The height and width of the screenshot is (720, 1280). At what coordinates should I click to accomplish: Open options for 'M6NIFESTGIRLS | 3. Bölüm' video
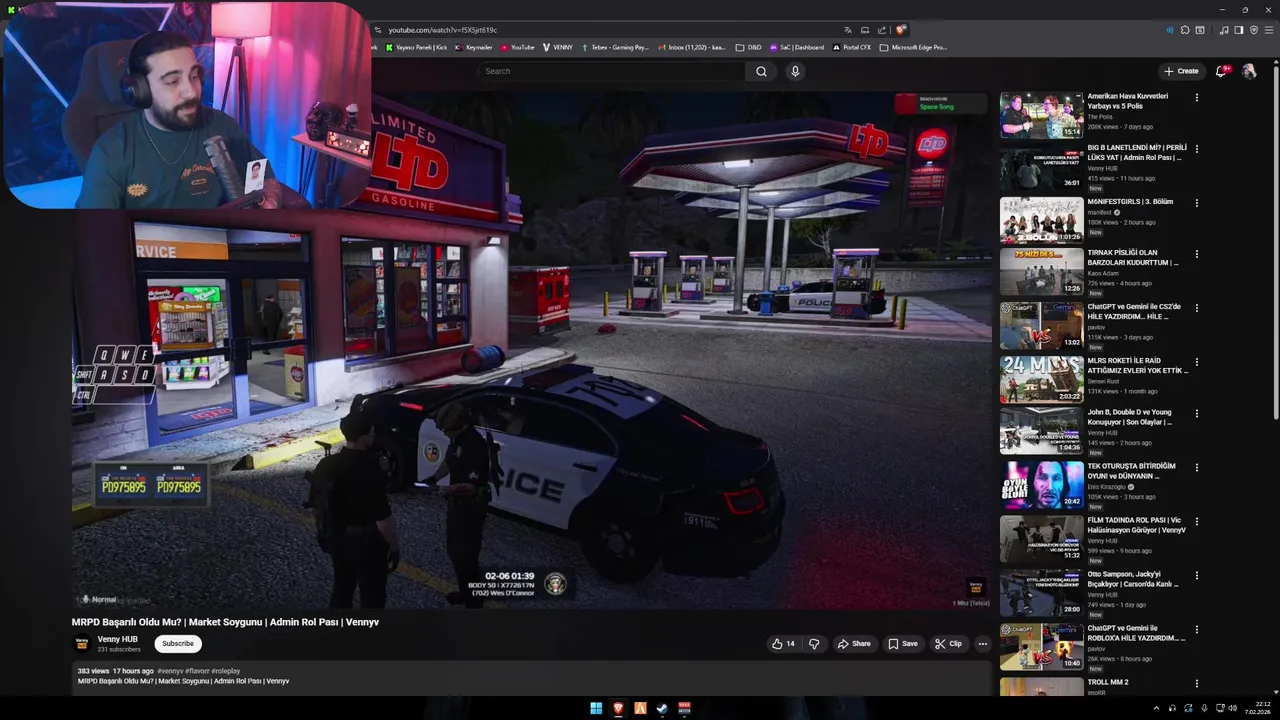[x=1197, y=202]
